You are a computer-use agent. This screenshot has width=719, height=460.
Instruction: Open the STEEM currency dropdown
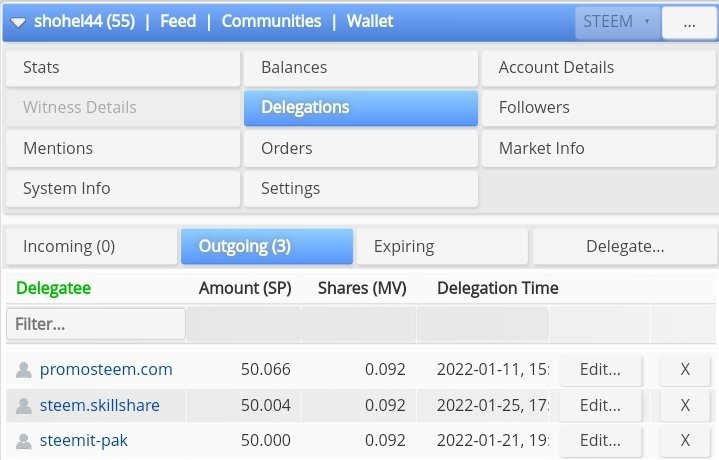pyautogui.click(x=617, y=22)
